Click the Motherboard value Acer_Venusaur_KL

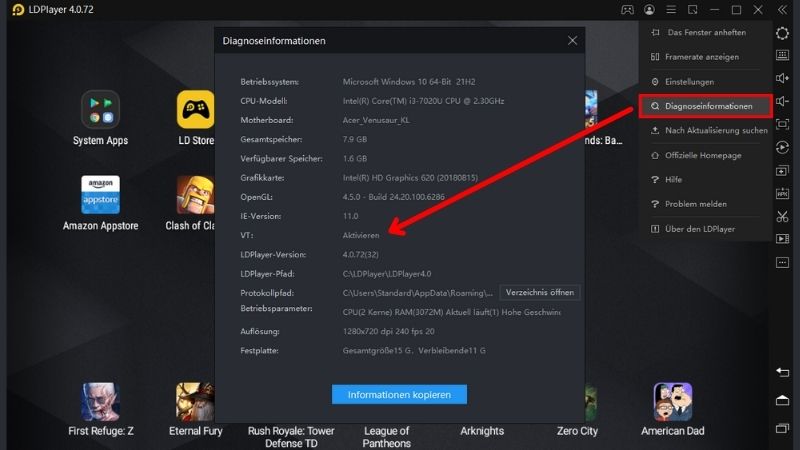click(376, 120)
